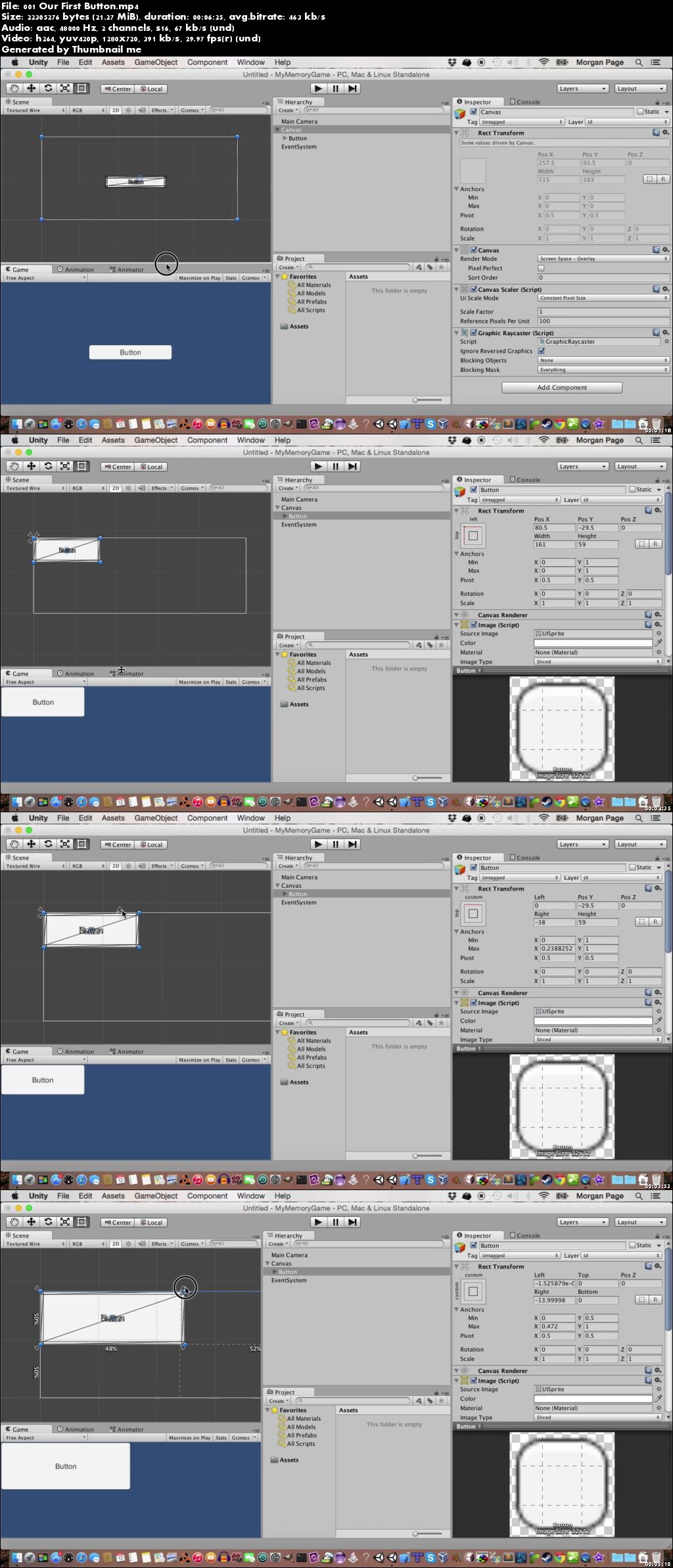Open Layers dropdown in the 00:02:35 frame toolbar
Viewport: 673px width, 1568px height.
(583, 467)
